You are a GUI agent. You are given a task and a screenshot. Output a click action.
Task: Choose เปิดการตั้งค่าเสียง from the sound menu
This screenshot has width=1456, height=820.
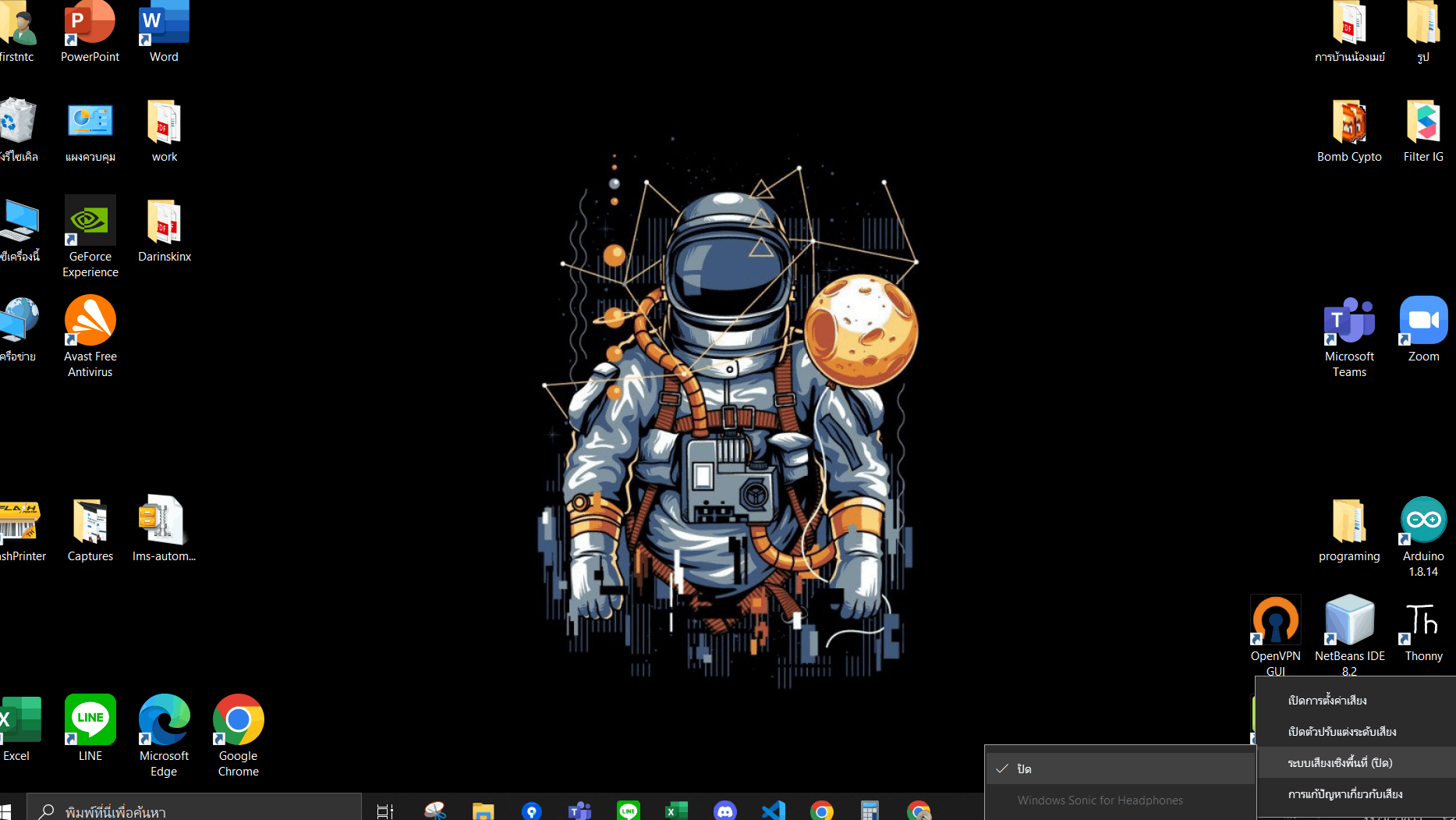(x=1356, y=701)
